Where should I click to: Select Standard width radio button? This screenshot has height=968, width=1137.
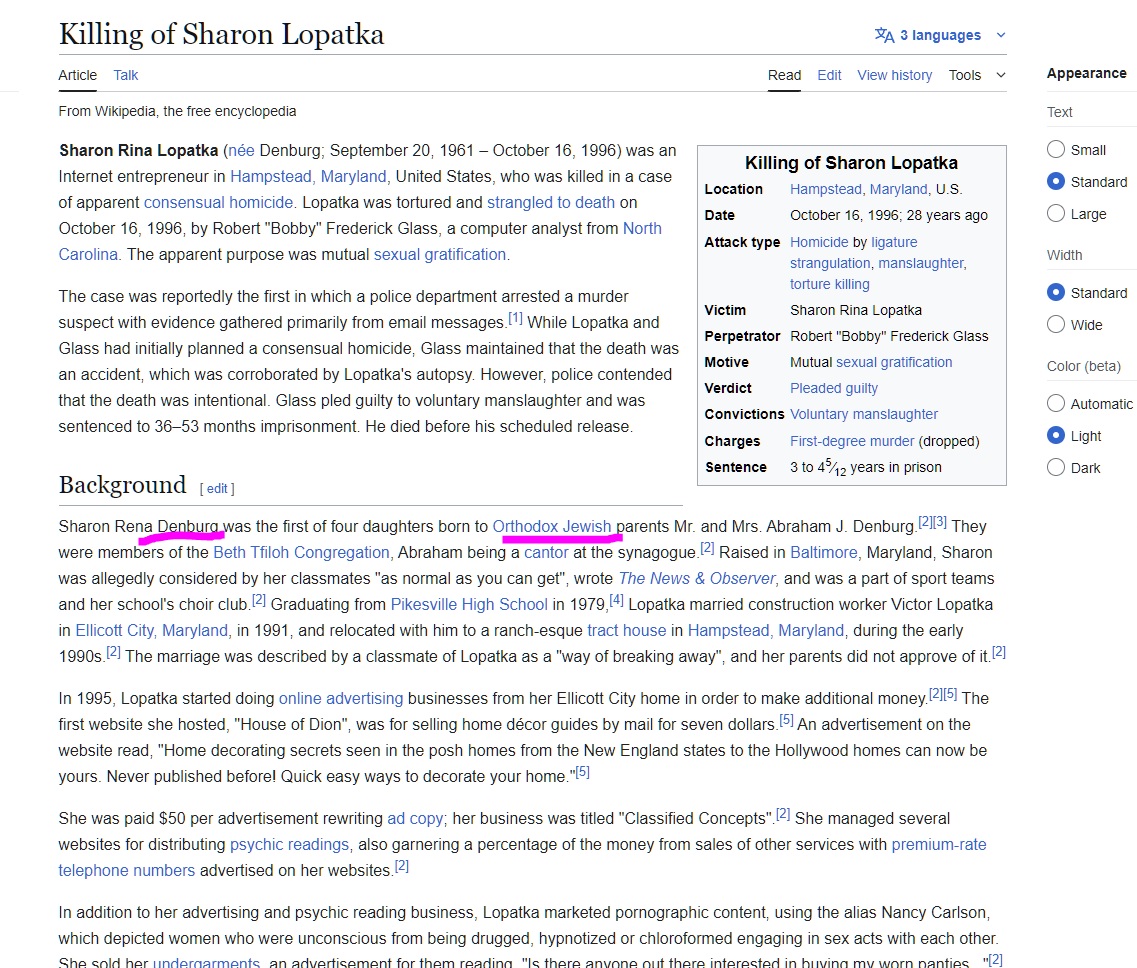pyautogui.click(x=1056, y=292)
